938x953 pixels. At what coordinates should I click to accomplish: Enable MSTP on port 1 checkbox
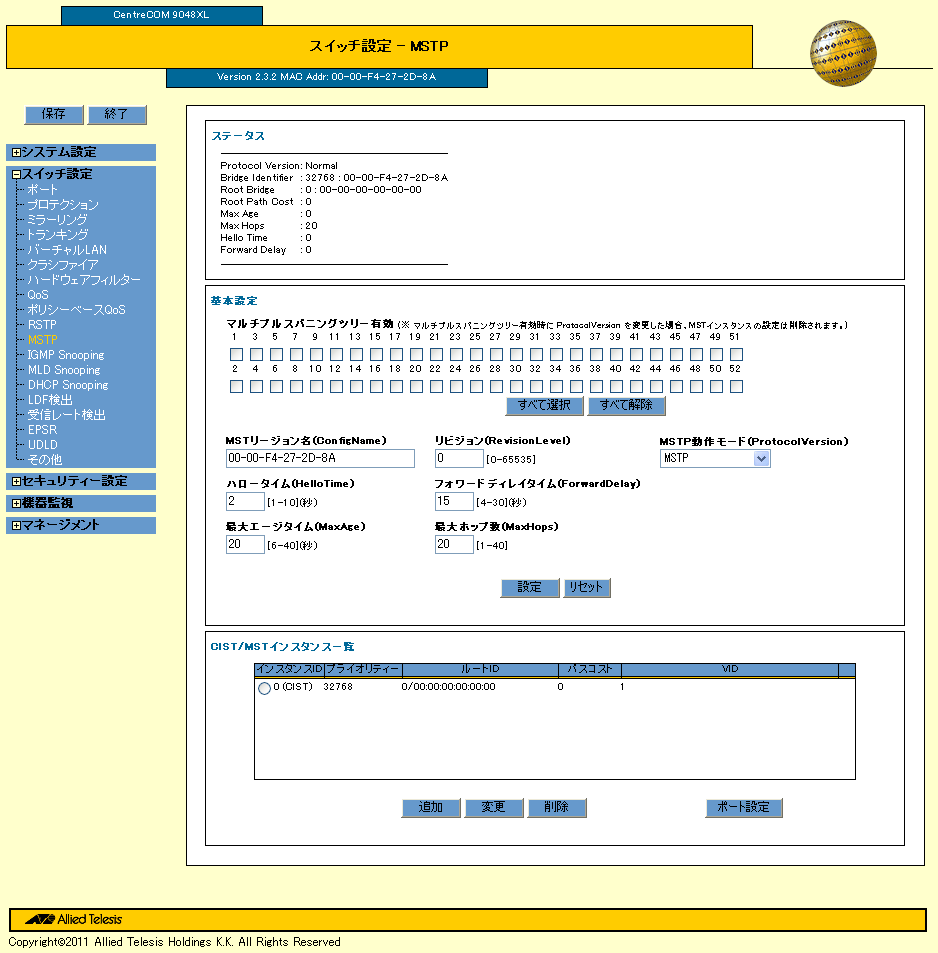pyautogui.click(x=236, y=354)
